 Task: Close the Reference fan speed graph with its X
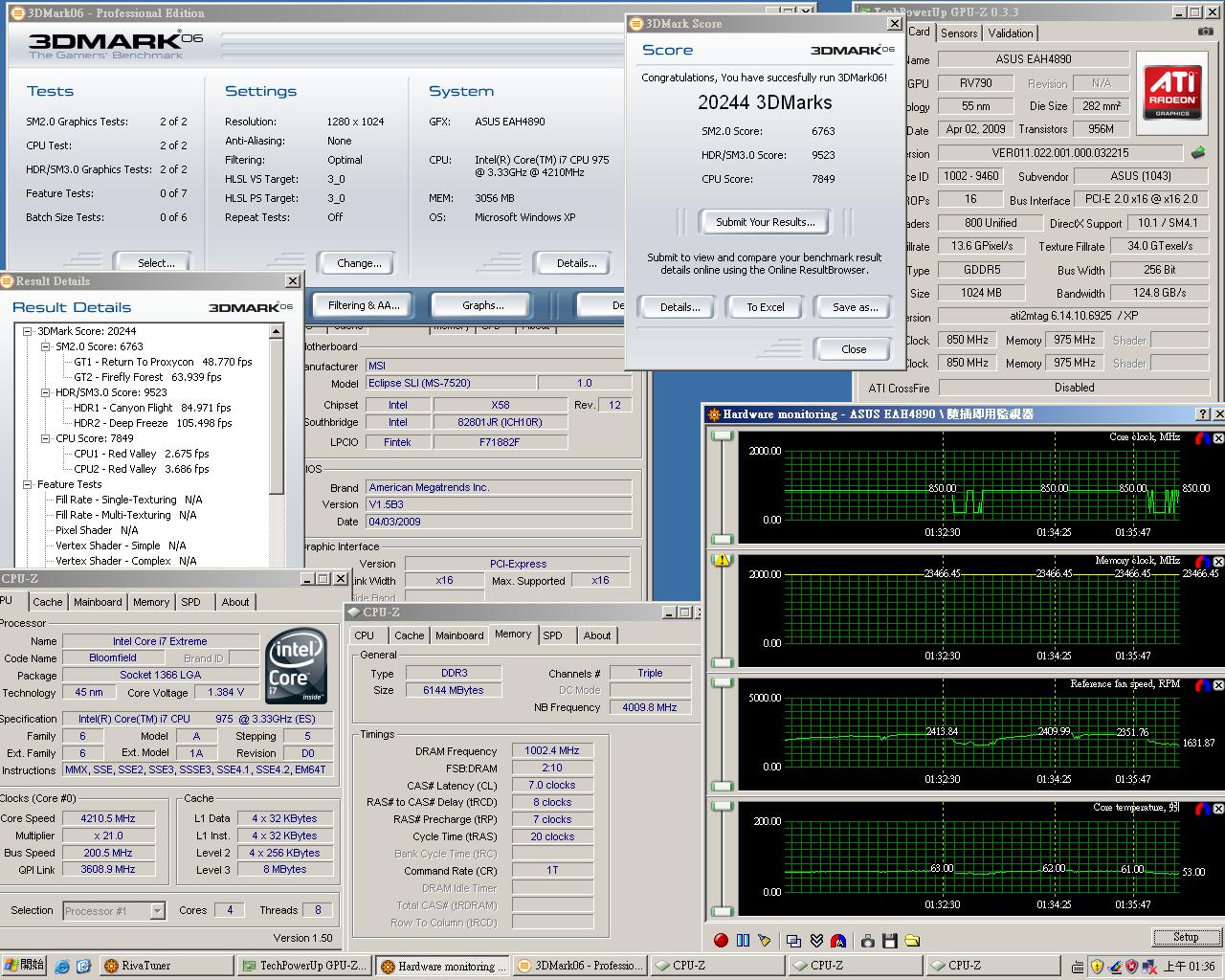pos(1218,685)
